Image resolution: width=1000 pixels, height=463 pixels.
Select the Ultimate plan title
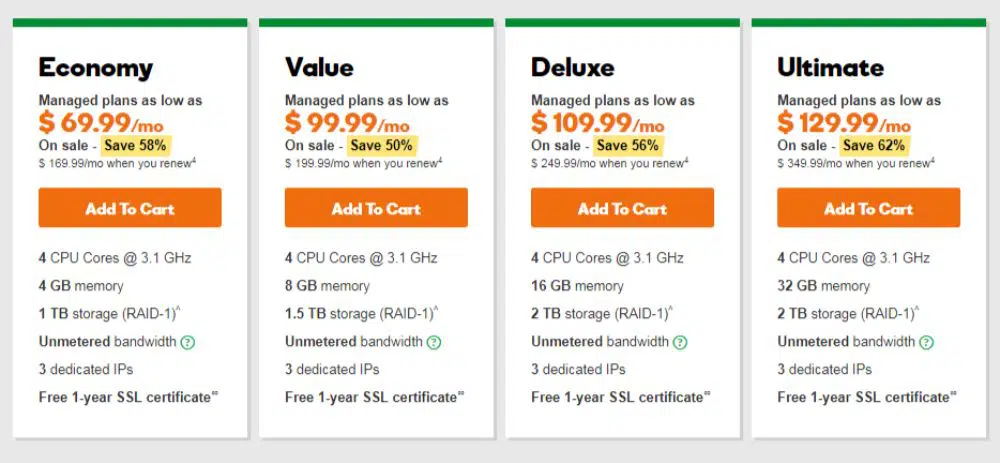click(830, 68)
